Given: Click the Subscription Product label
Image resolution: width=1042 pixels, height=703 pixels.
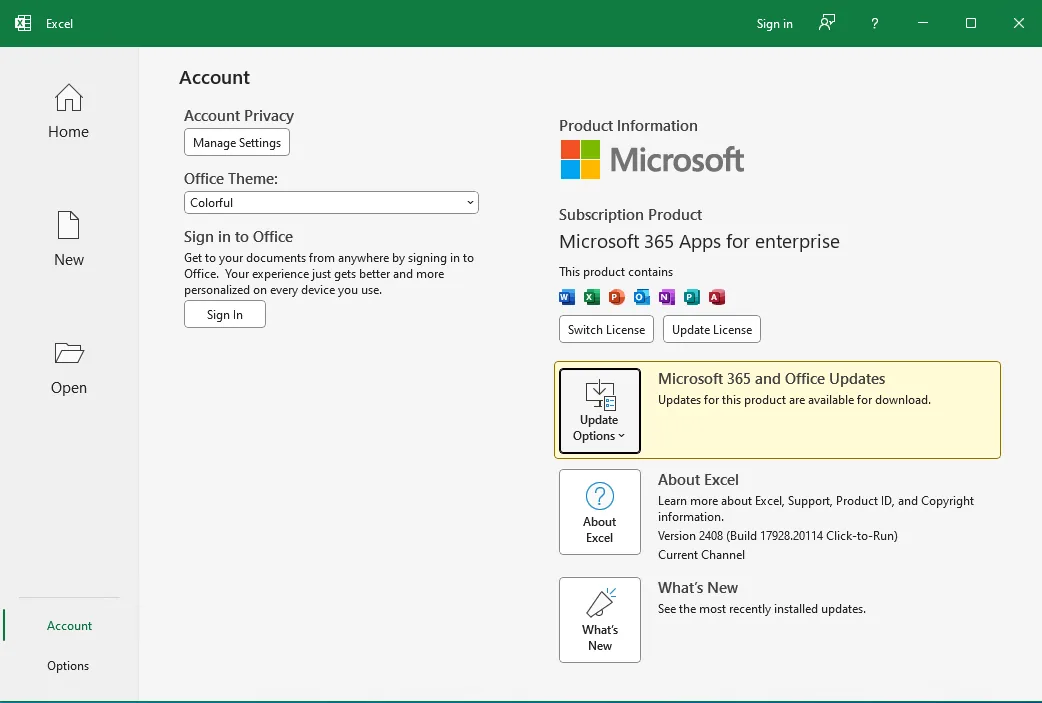Looking at the screenshot, I should [x=630, y=215].
